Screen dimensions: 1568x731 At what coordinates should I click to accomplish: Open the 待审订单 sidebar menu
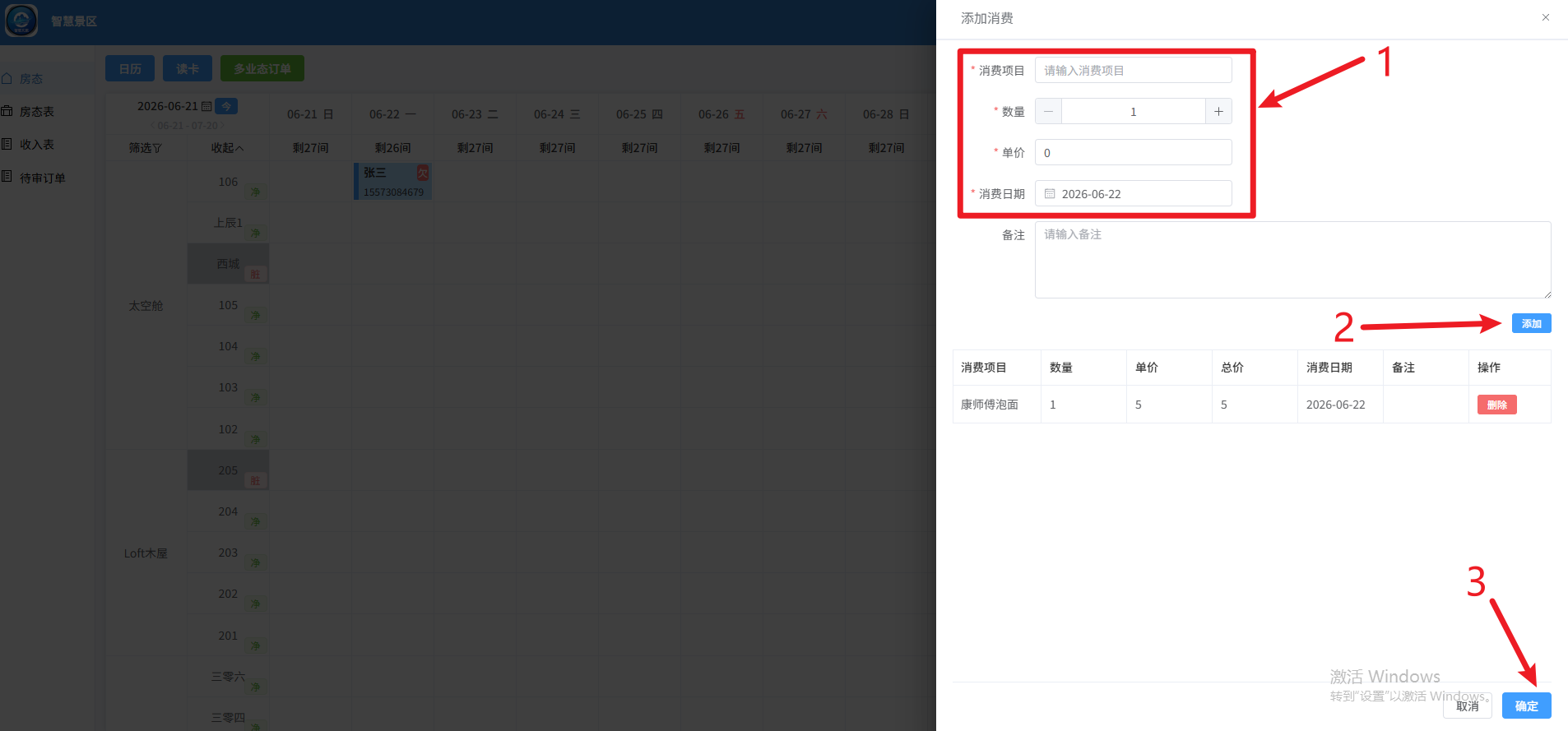tap(45, 178)
